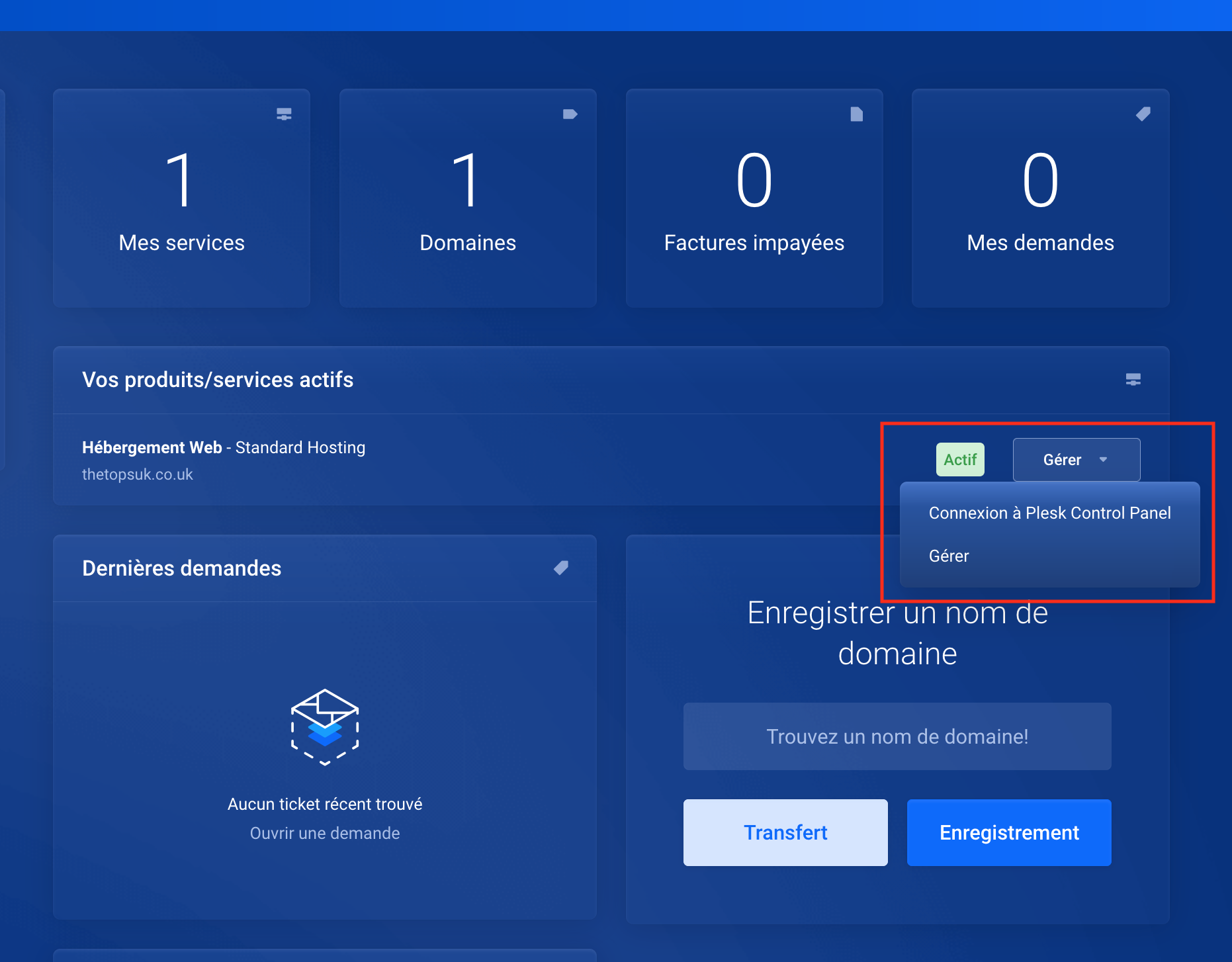Select Connexion à Plesk Control Panel
Screen dimensions: 1232x962
1050,512
